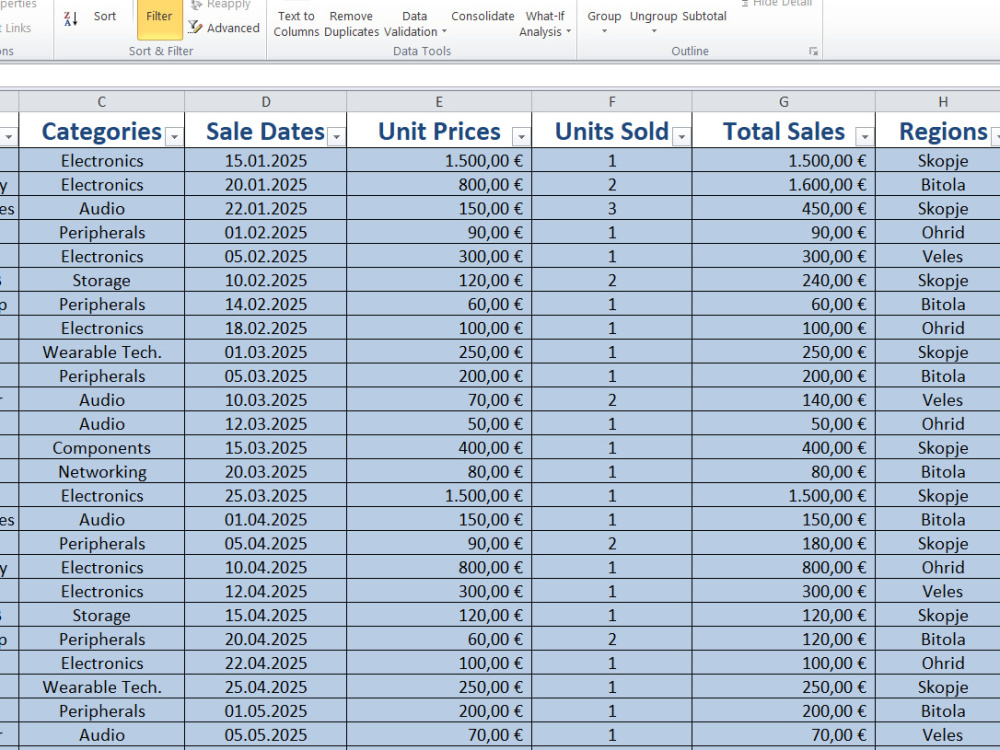Click Consolidate

[483, 16]
